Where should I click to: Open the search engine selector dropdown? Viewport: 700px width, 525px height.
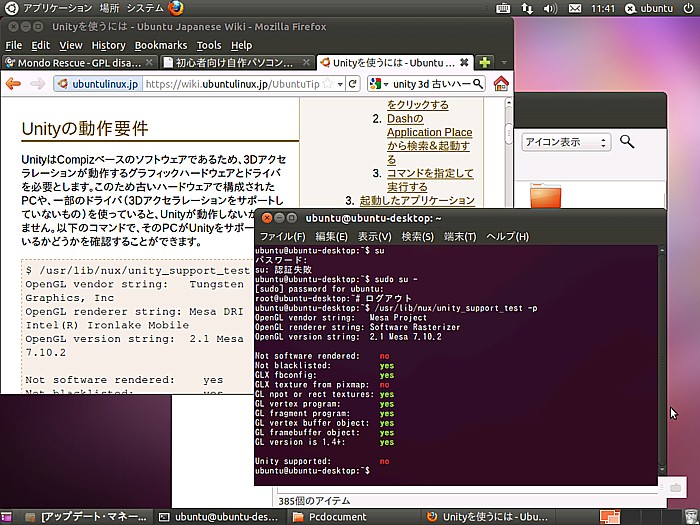[x=379, y=83]
